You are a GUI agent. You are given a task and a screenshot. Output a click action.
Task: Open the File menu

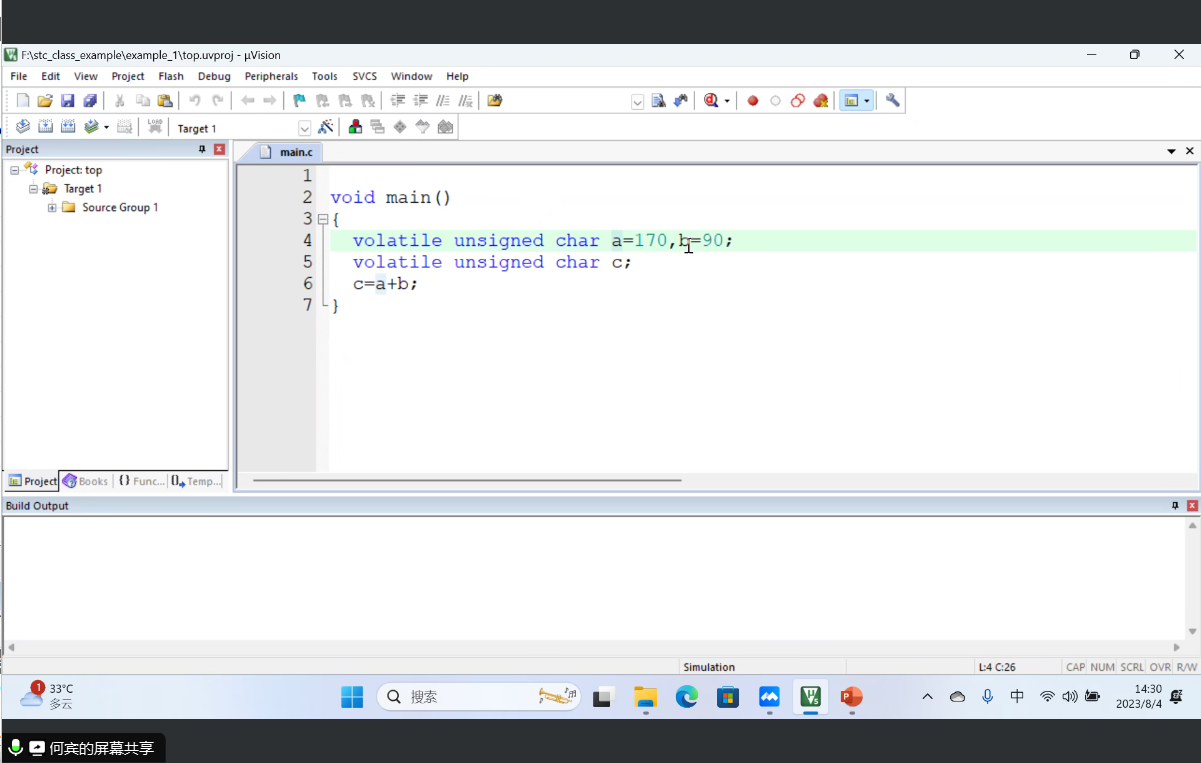point(19,76)
